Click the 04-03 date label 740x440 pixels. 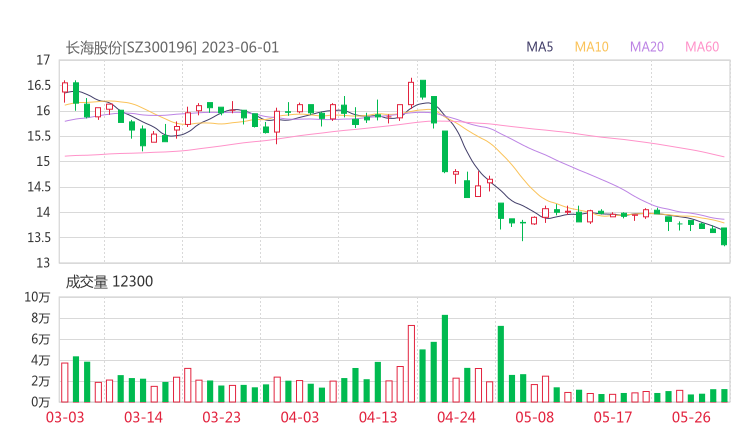300,417
